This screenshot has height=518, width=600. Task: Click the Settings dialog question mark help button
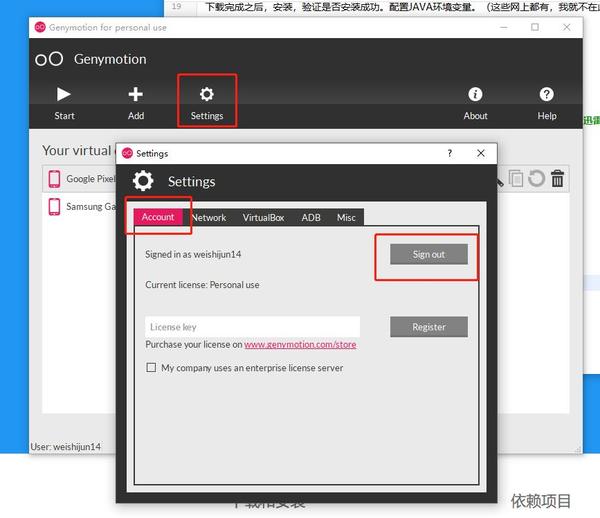click(450, 153)
